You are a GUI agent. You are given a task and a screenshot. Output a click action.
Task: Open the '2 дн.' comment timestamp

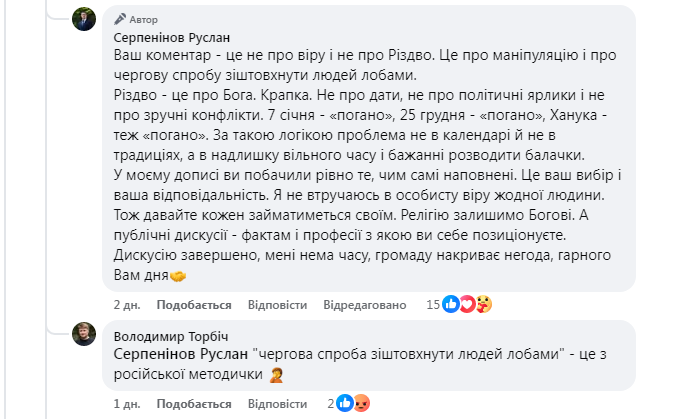(126, 305)
